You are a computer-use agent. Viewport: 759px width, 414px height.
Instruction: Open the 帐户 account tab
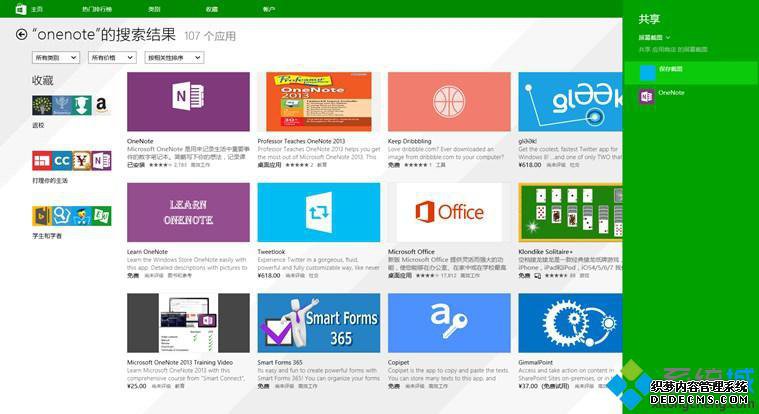click(269, 9)
